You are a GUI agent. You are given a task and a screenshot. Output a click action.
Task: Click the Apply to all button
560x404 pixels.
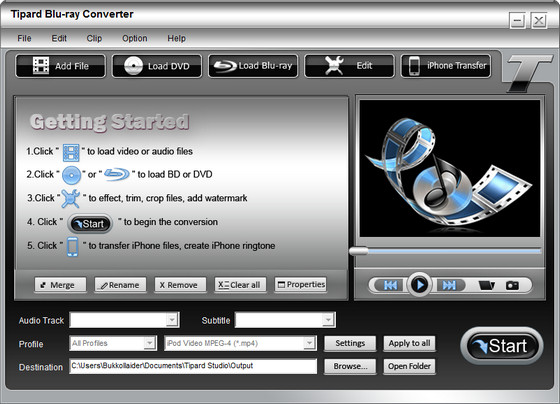(409, 343)
